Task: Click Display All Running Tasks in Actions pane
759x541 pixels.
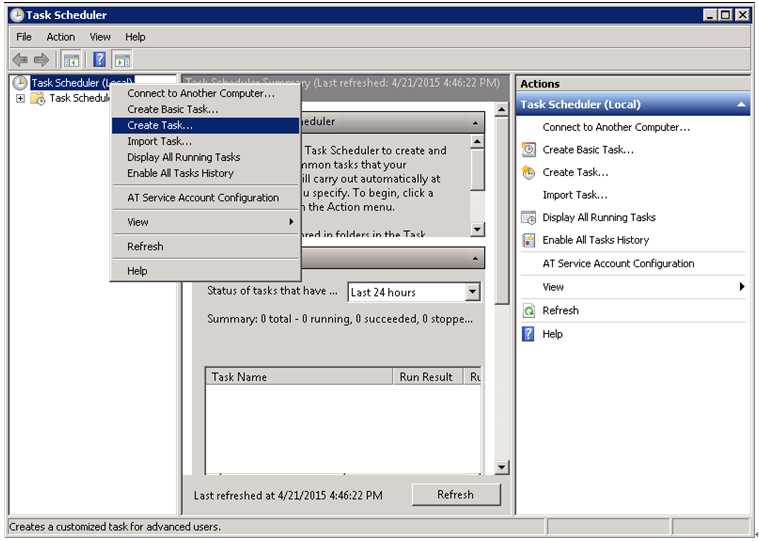Action: point(599,218)
